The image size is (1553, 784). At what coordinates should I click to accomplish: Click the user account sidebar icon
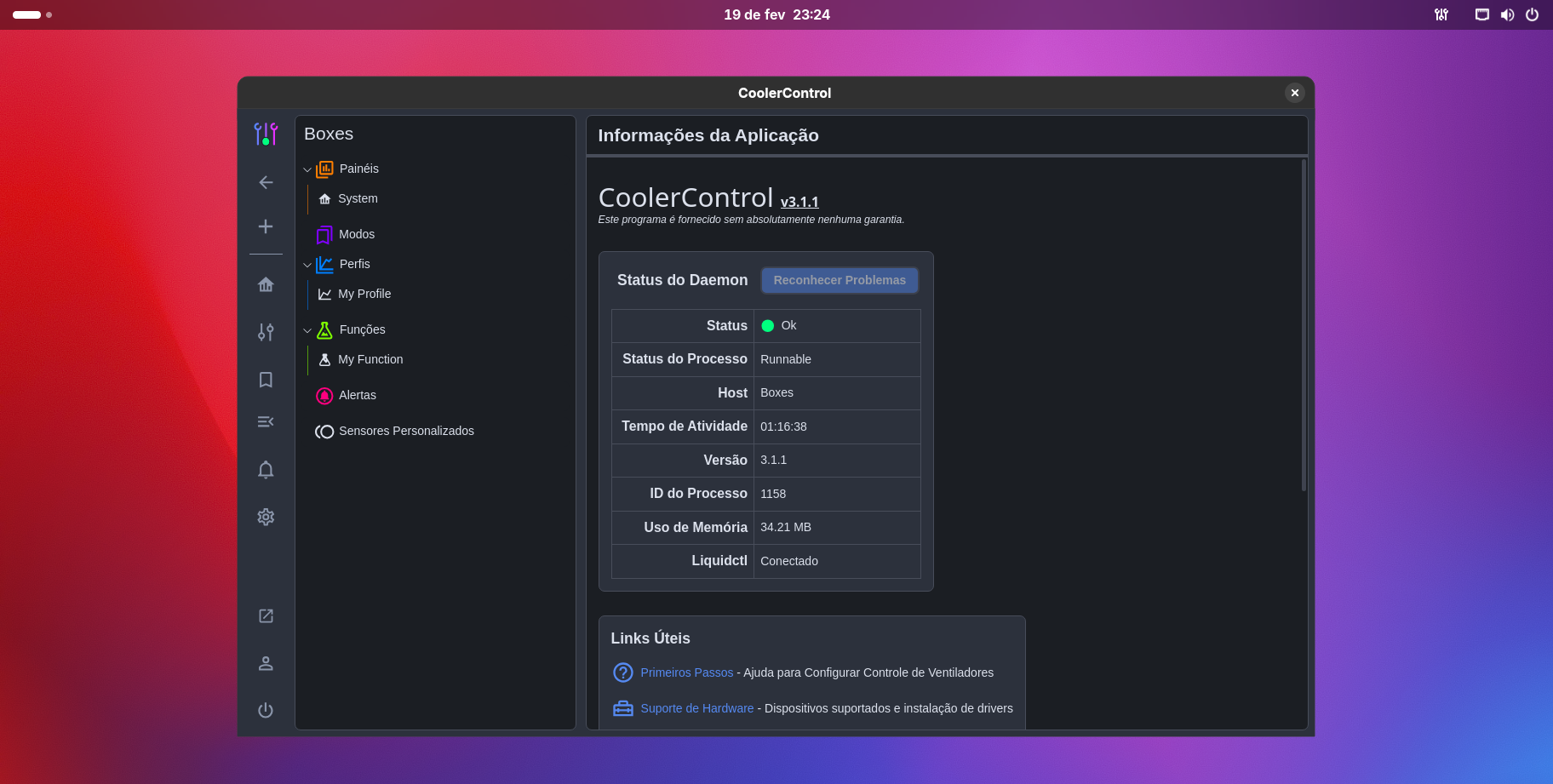[x=266, y=663]
